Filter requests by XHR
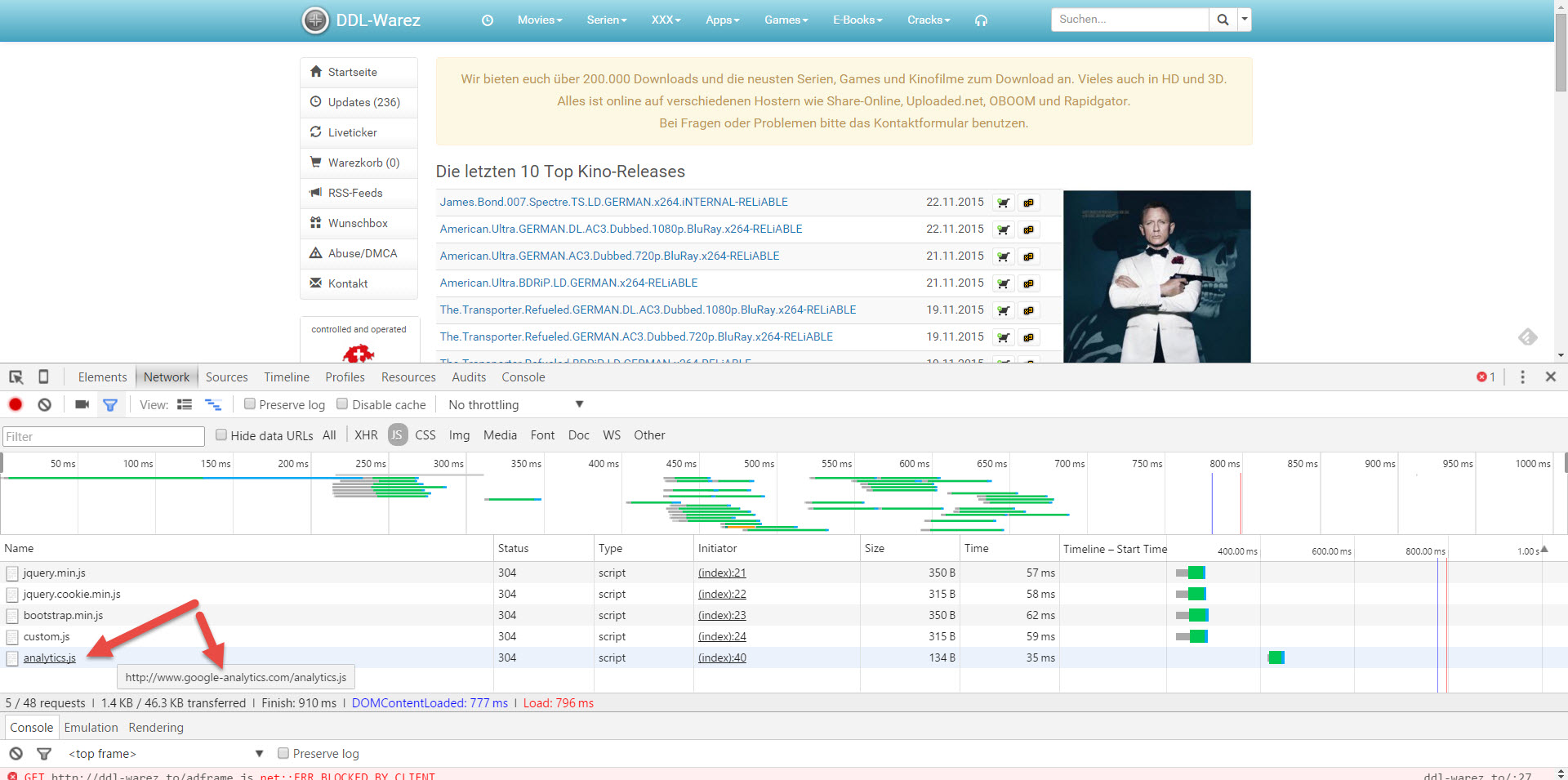 pos(366,435)
